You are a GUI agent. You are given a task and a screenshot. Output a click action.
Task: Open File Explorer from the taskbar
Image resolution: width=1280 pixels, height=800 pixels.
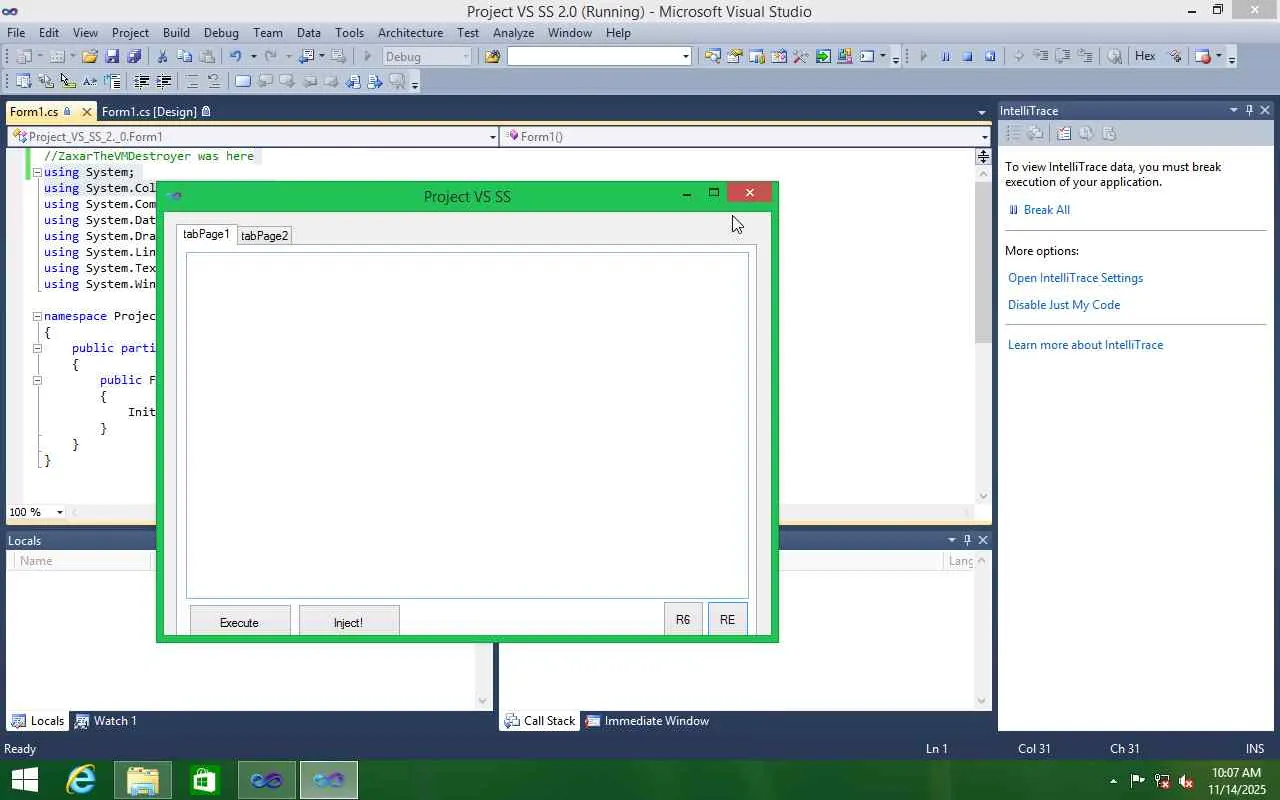143,780
